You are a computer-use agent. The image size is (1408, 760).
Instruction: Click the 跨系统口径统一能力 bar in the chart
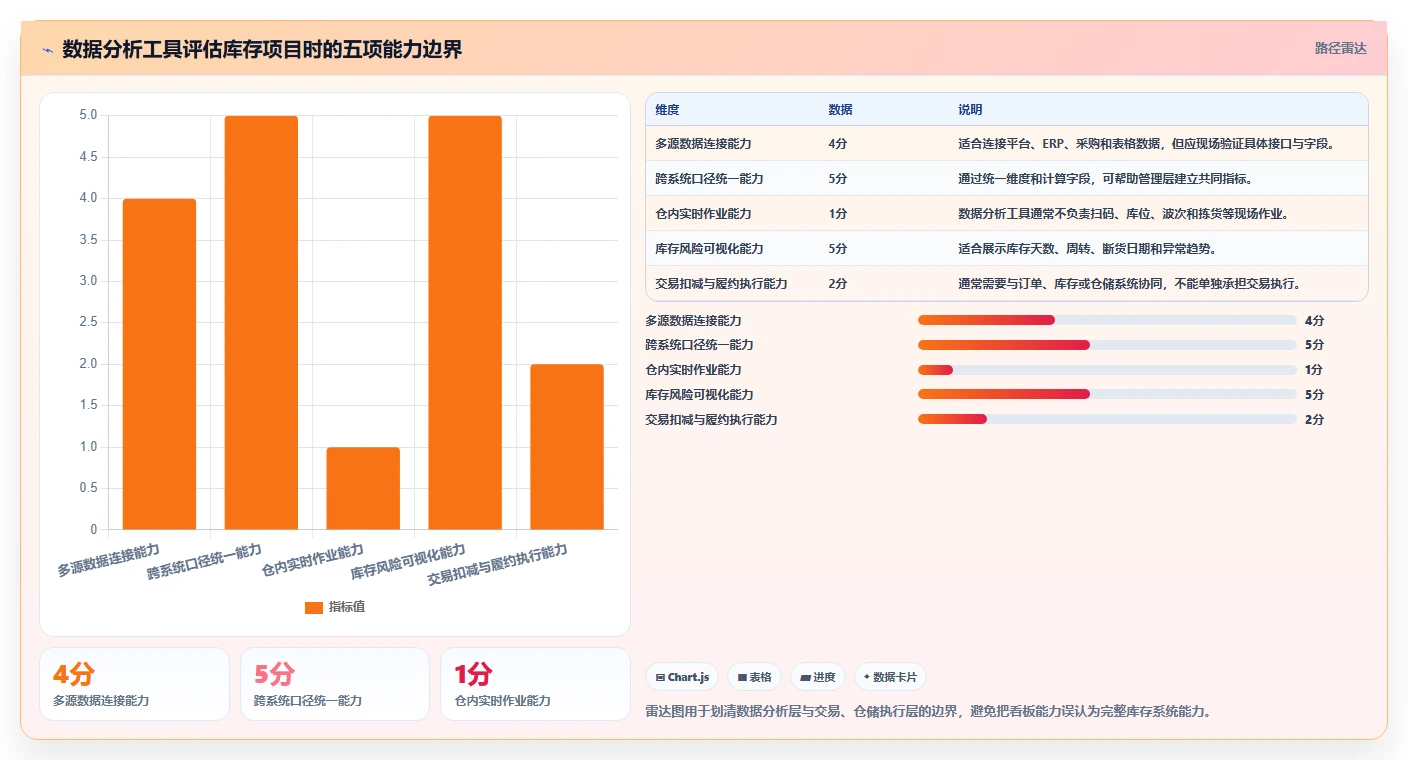(261, 322)
